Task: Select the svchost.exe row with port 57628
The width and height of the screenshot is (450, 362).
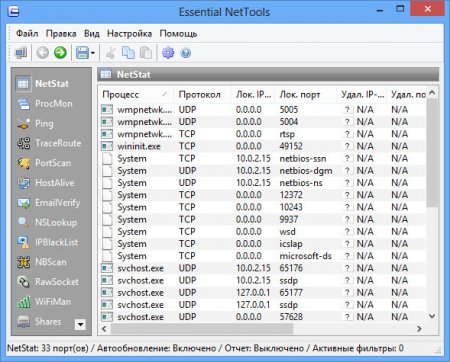Action: (x=263, y=317)
